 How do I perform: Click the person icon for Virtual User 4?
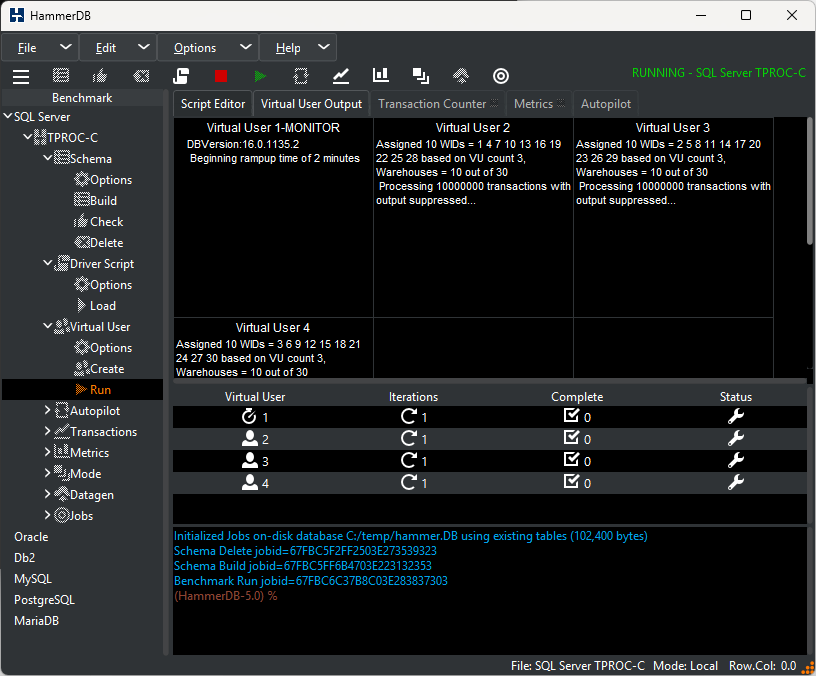250,482
